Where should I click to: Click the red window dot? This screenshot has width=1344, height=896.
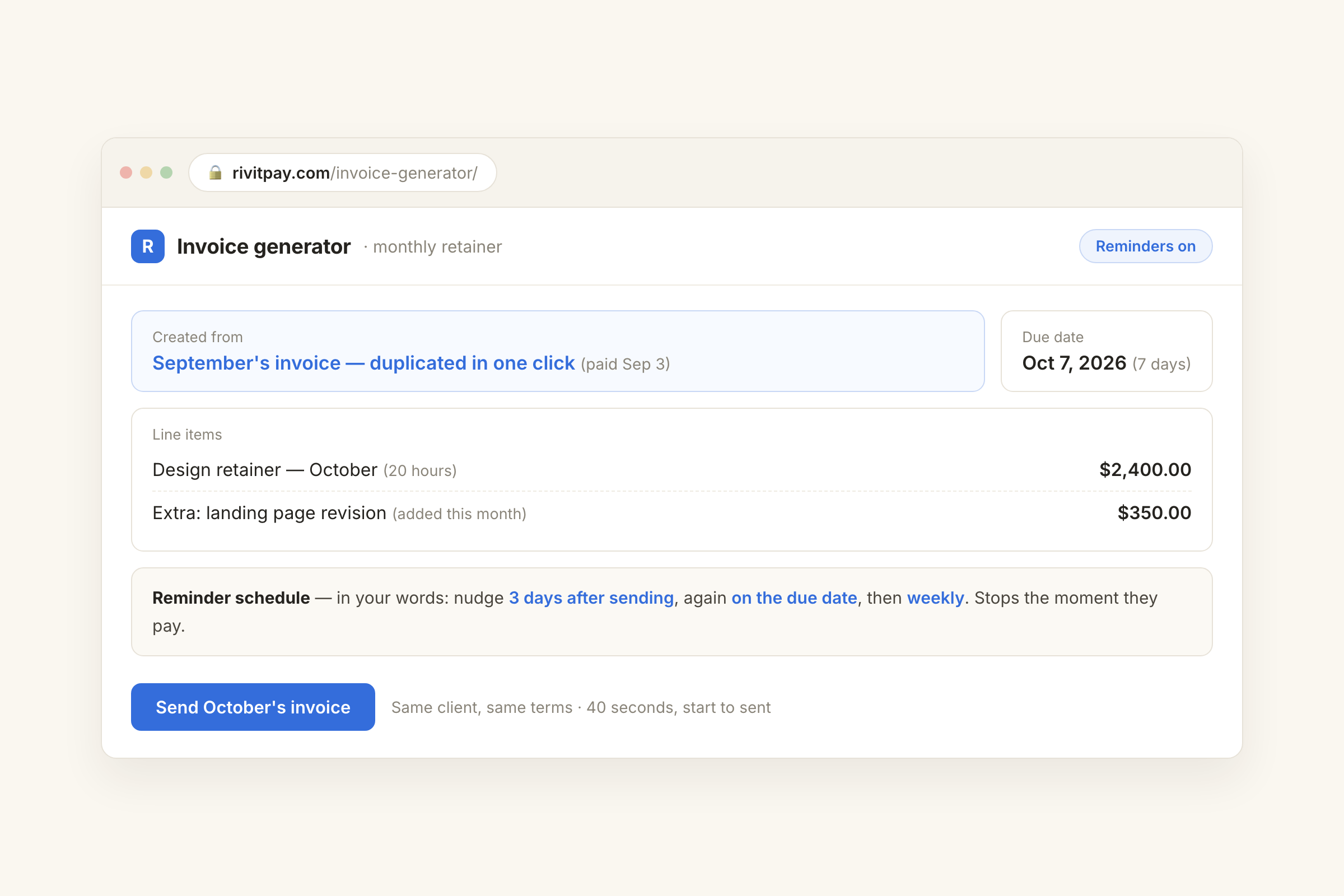coord(127,172)
